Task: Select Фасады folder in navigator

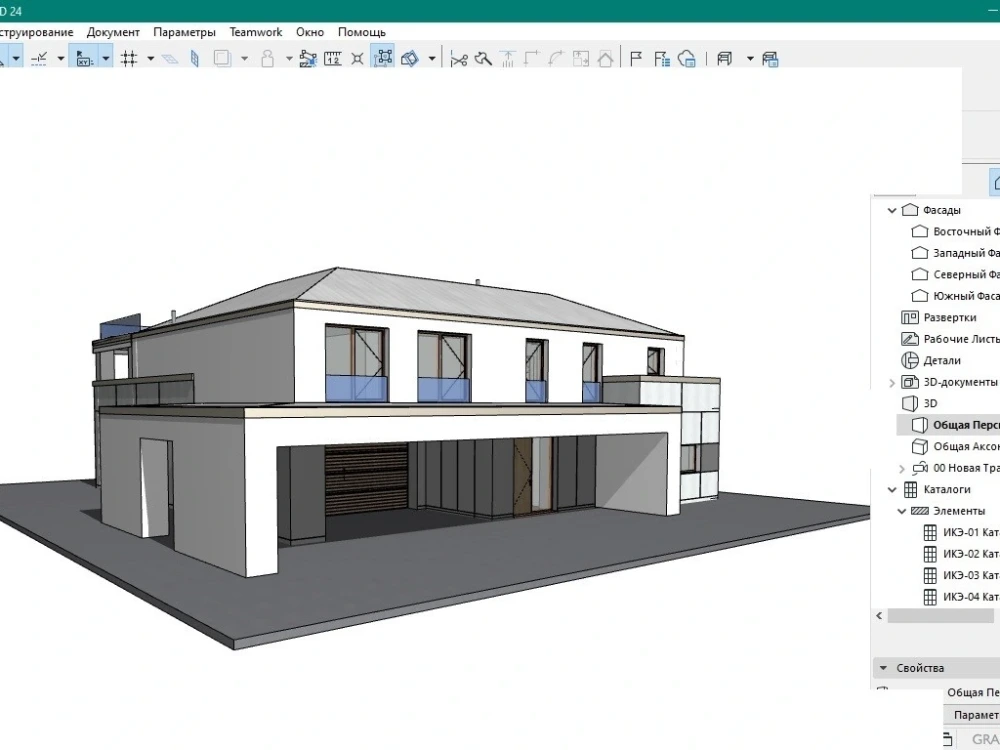Action: point(941,210)
